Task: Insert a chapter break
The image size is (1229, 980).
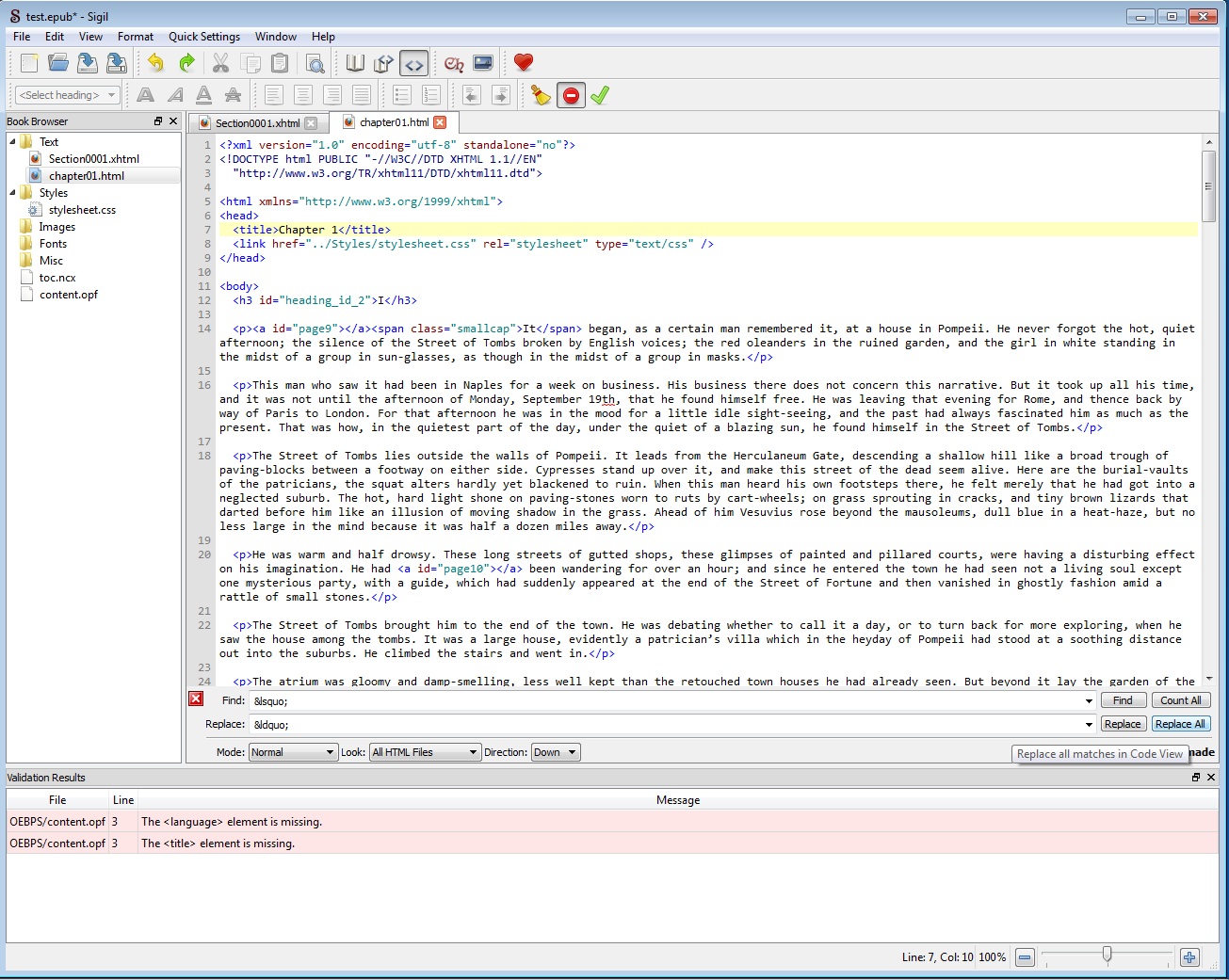Action: [454, 63]
